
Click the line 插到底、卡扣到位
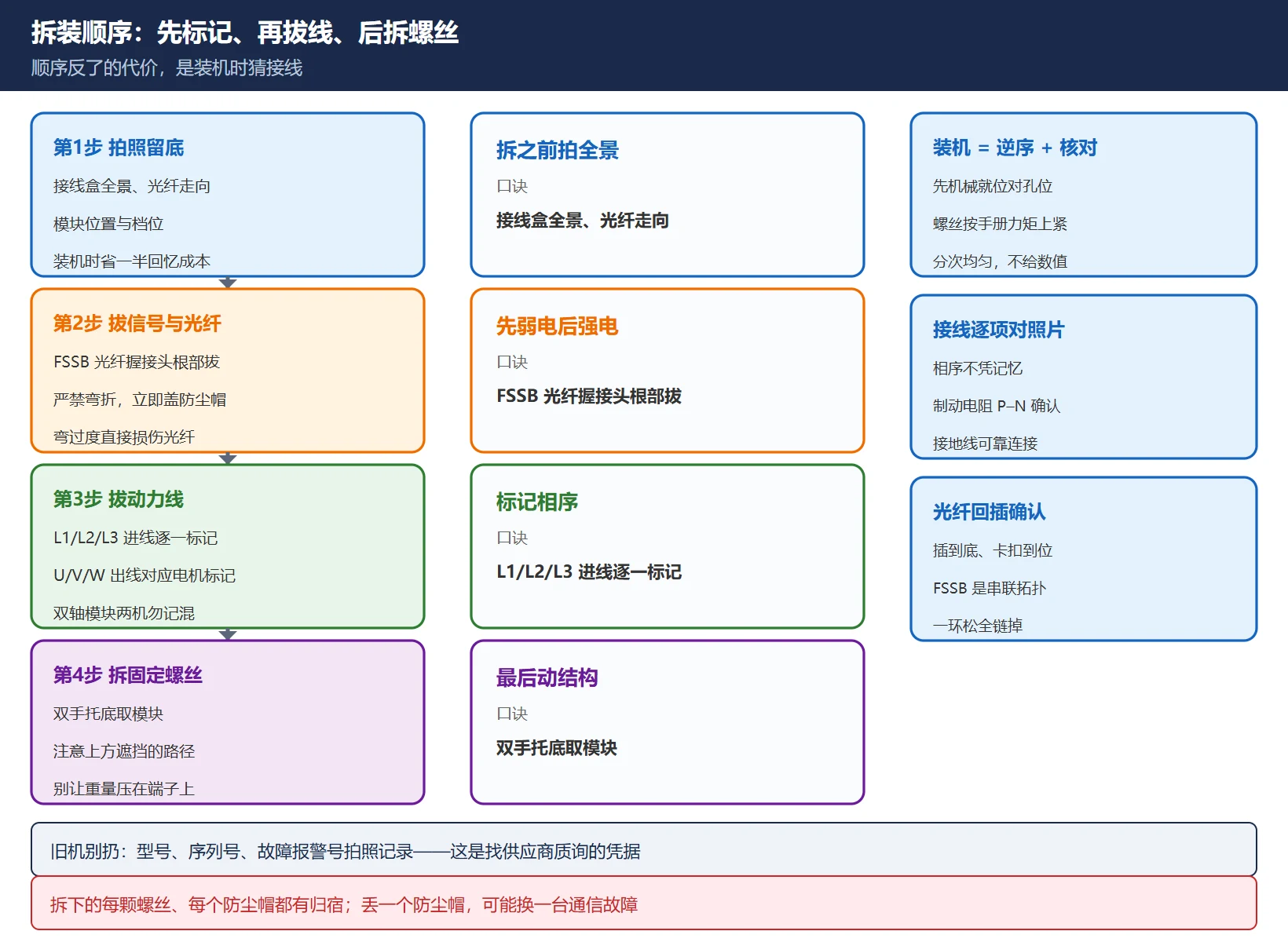point(993,550)
